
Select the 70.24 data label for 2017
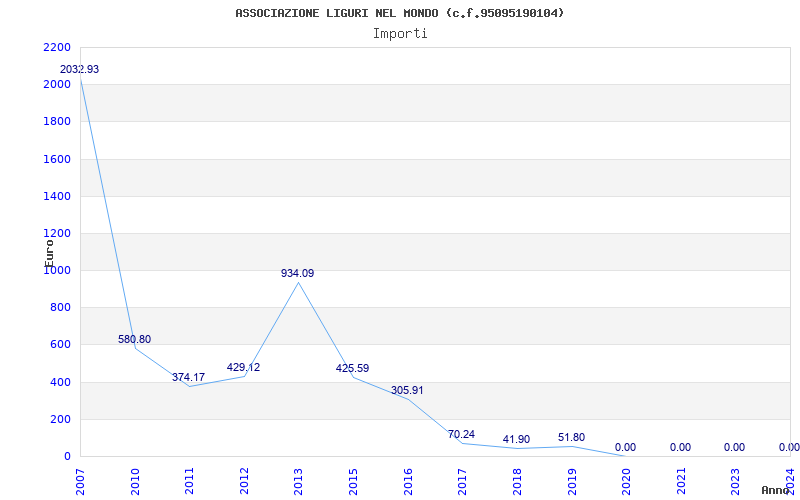click(x=461, y=435)
